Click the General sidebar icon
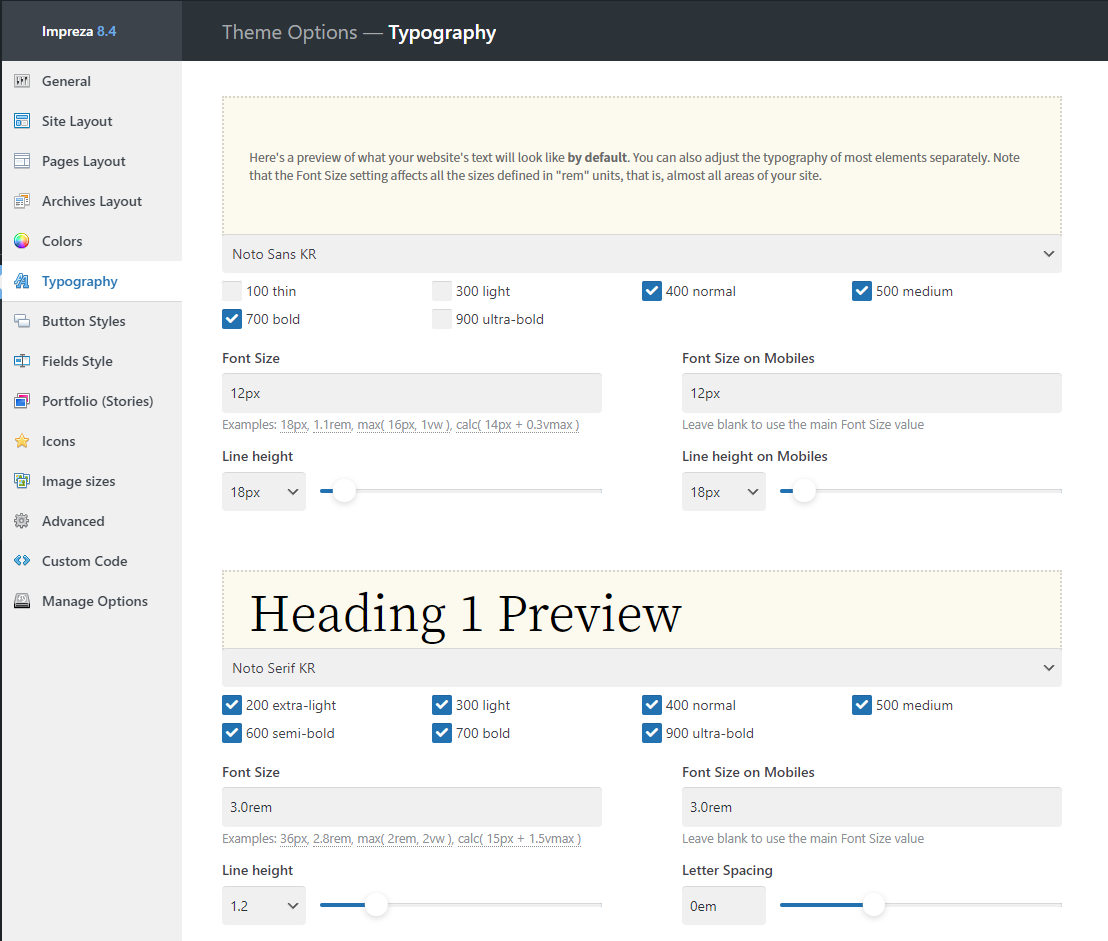This screenshot has width=1108, height=941. [22, 81]
